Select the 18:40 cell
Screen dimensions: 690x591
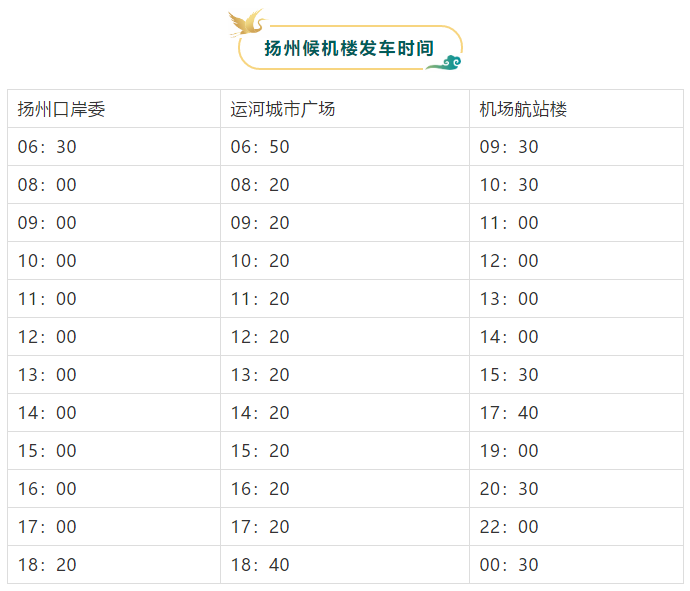(x=345, y=565)
